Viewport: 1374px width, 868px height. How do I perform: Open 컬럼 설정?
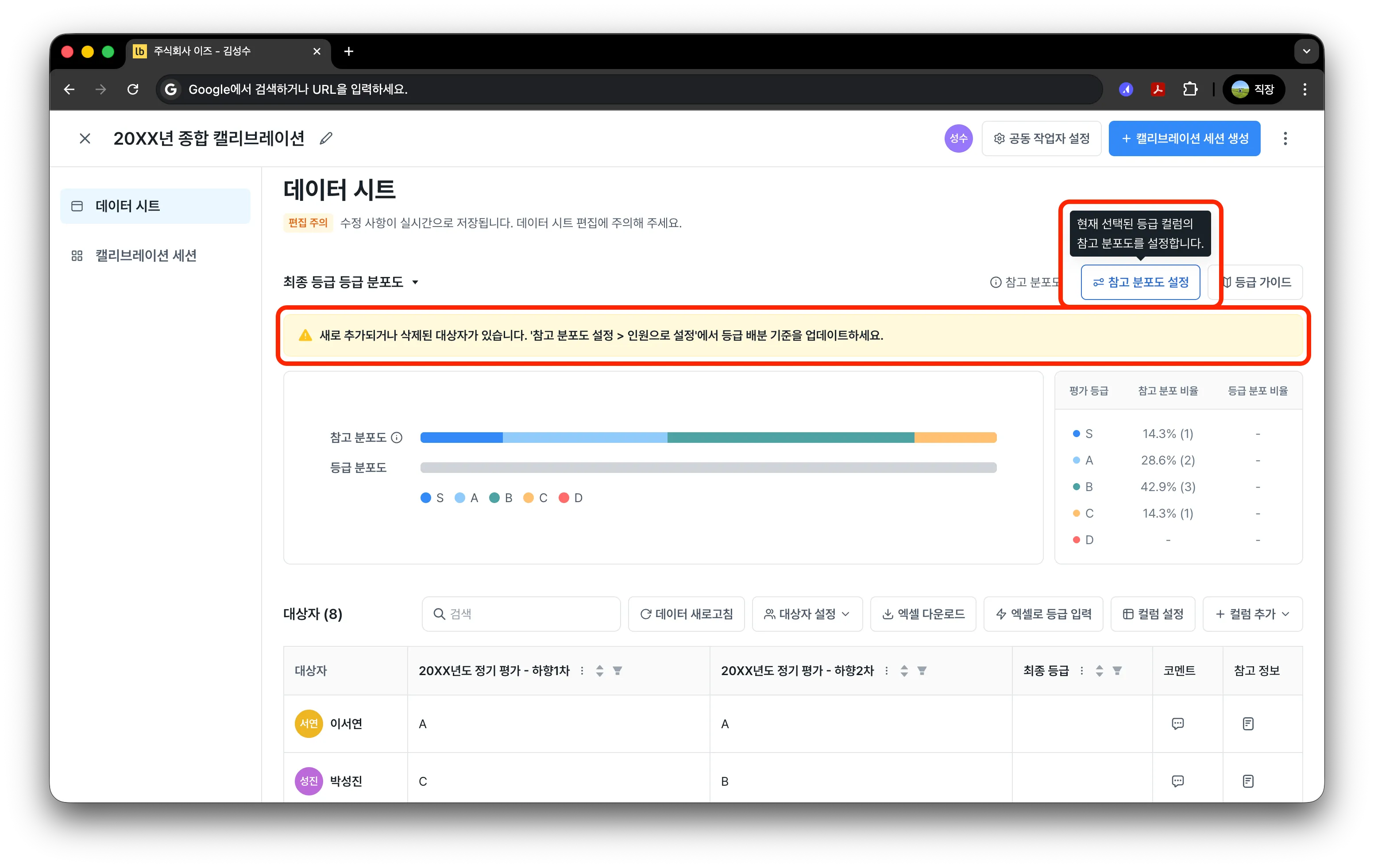pos(1153,614)
